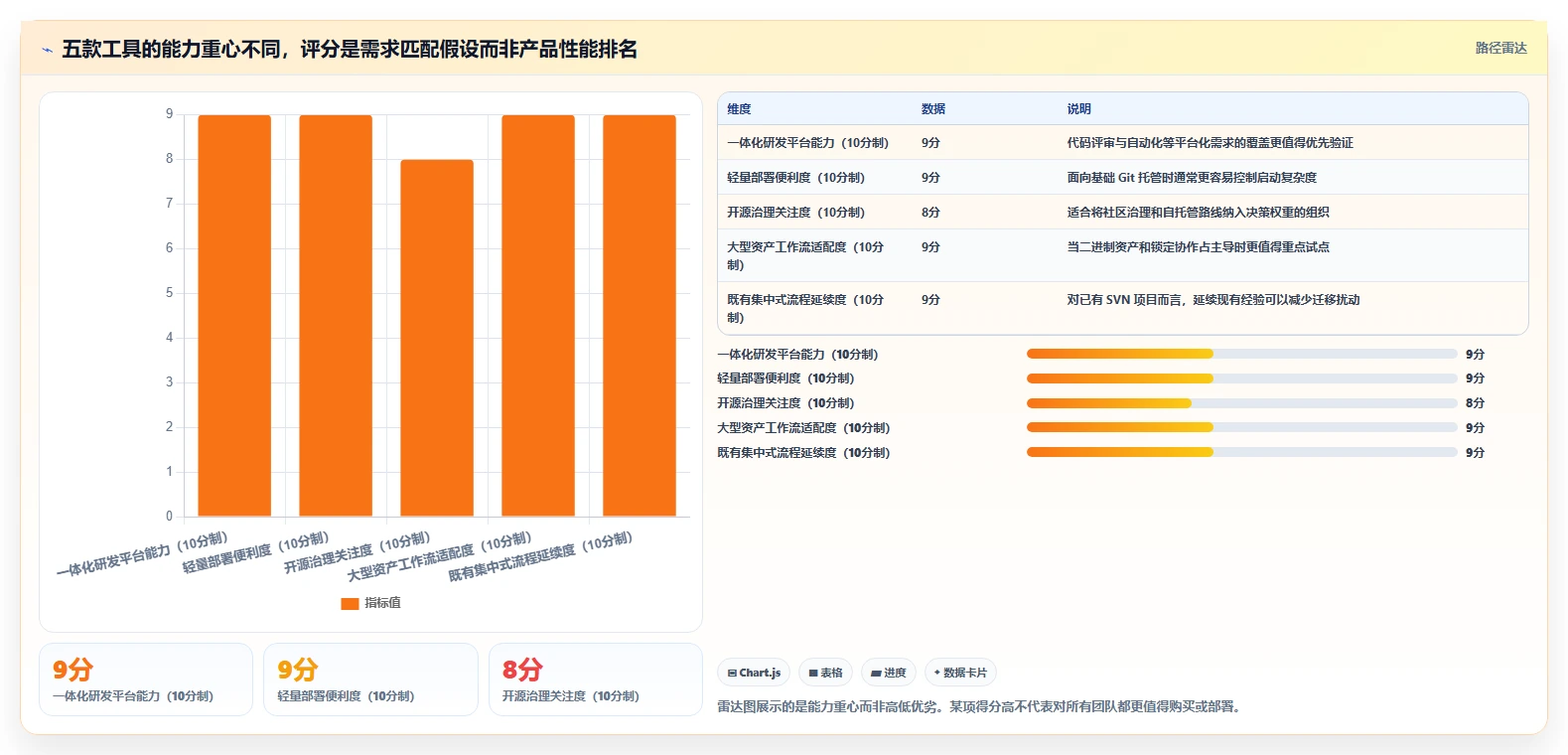This screenshot has width=1568, height=755.
Task: Click the 一体化研发平台能力 orange bar in chart
Action: [x=234, y=316]
